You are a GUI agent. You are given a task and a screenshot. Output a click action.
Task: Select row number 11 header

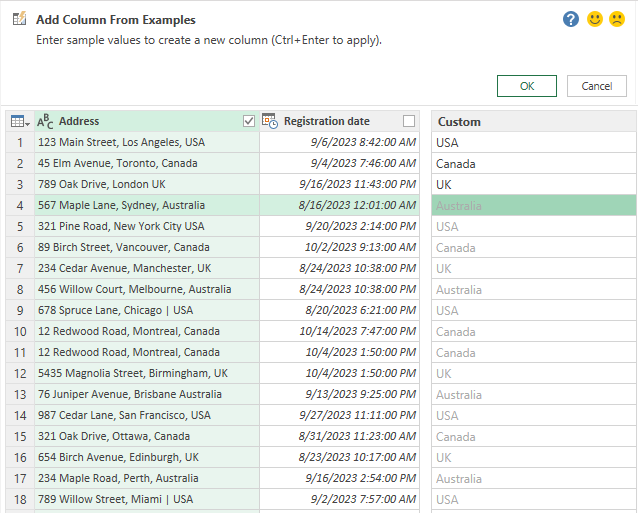(x=20, y=353)
